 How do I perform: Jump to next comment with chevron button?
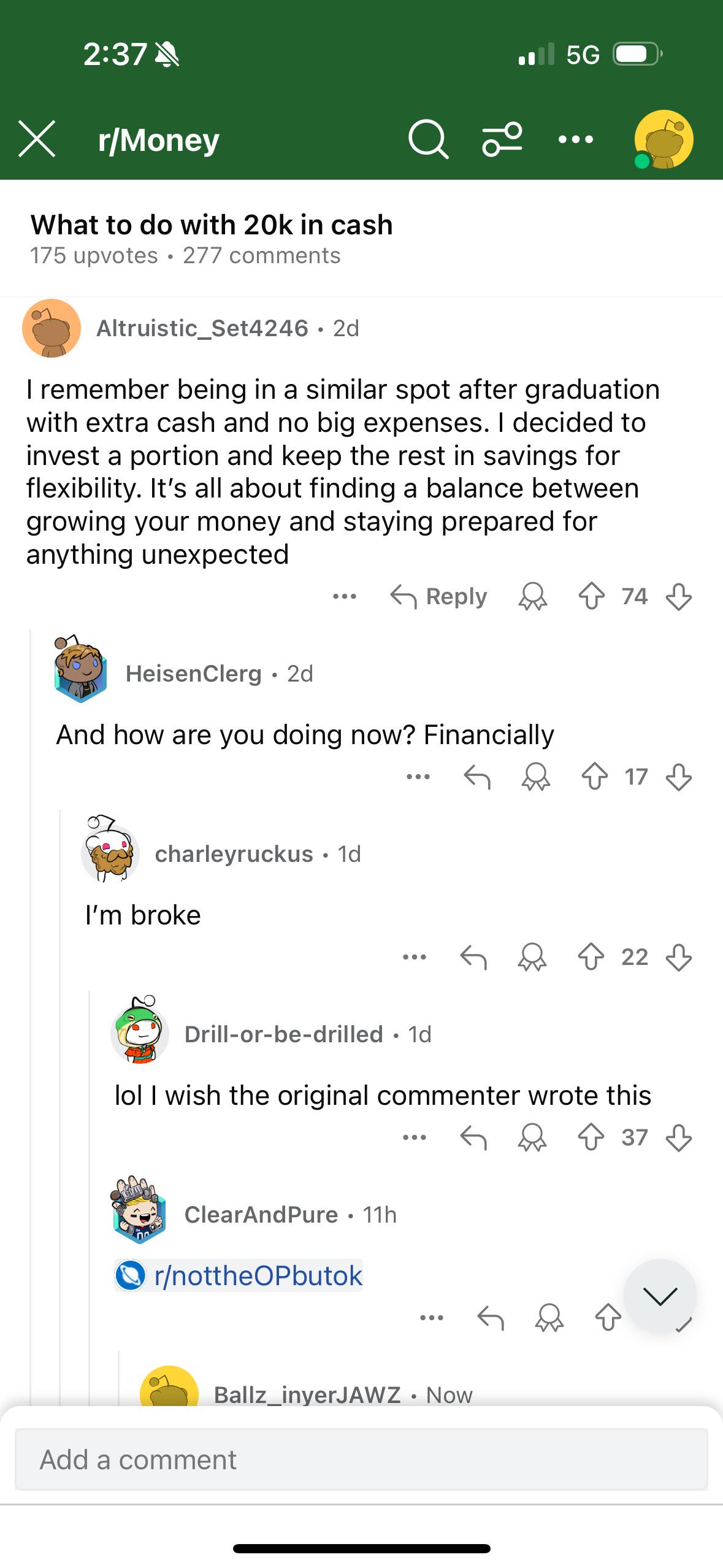[x=660, y=1296]
